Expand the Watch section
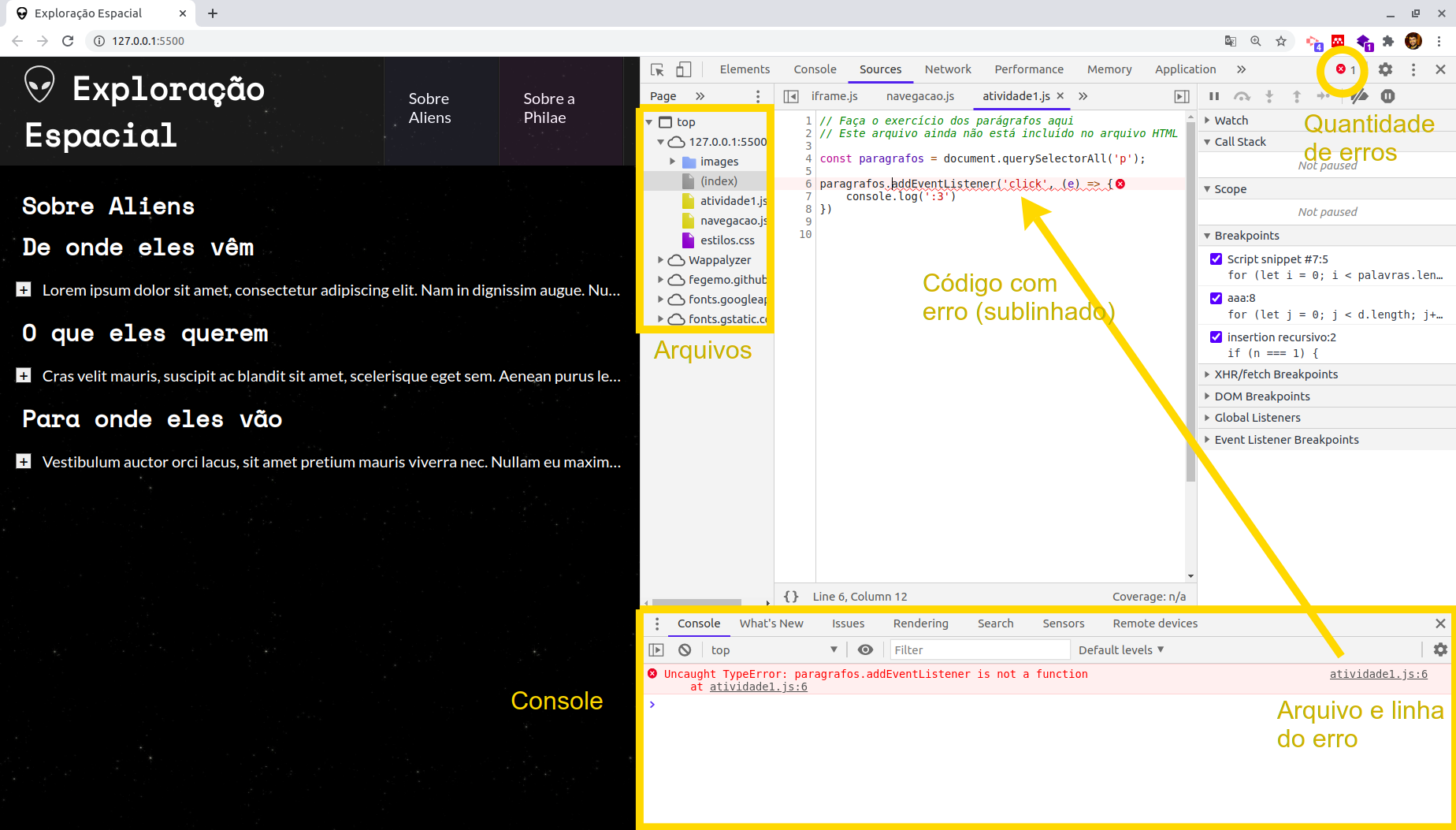The height and width of the screenshot is (830, 1456). click(1209, 120)
